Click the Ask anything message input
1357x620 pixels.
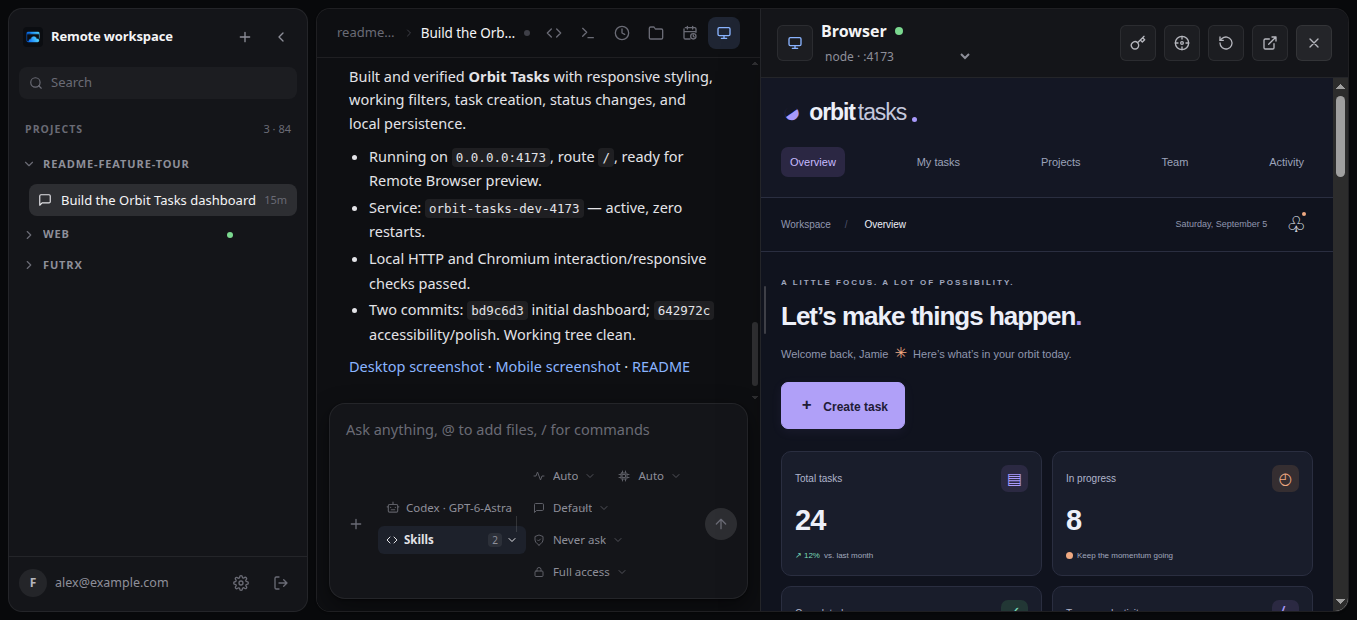pyautogui.click(x=538, y=430)
